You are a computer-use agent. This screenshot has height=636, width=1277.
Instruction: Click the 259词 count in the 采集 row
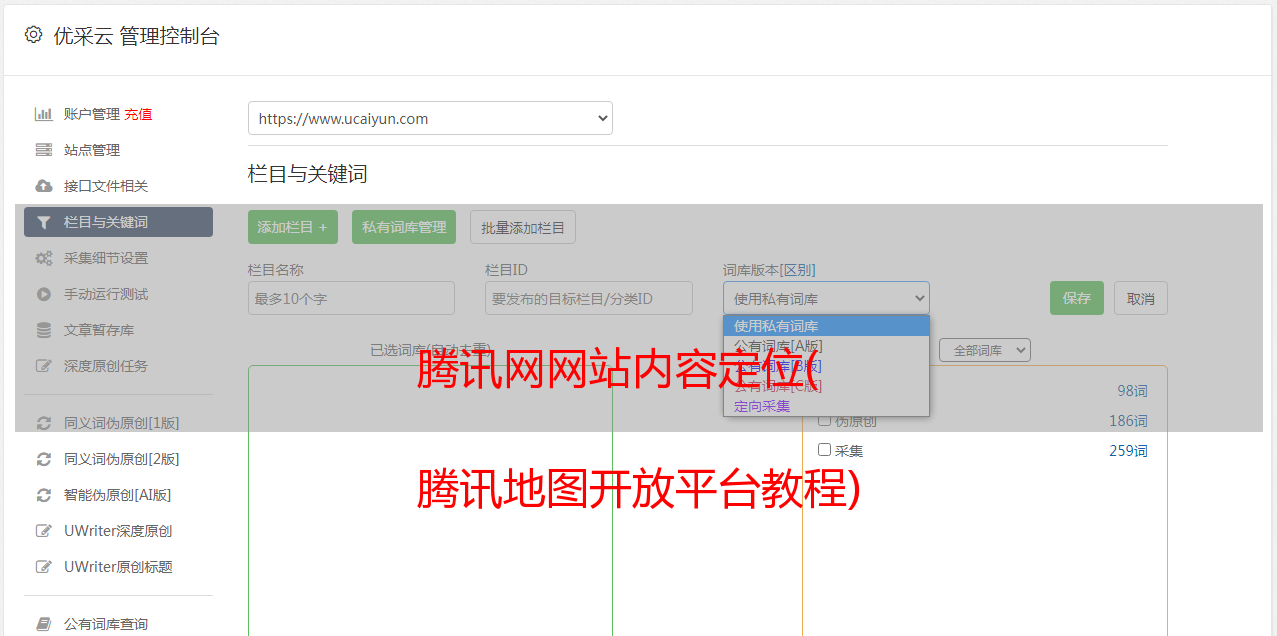pyautogui.click(x=1128, y=451)
